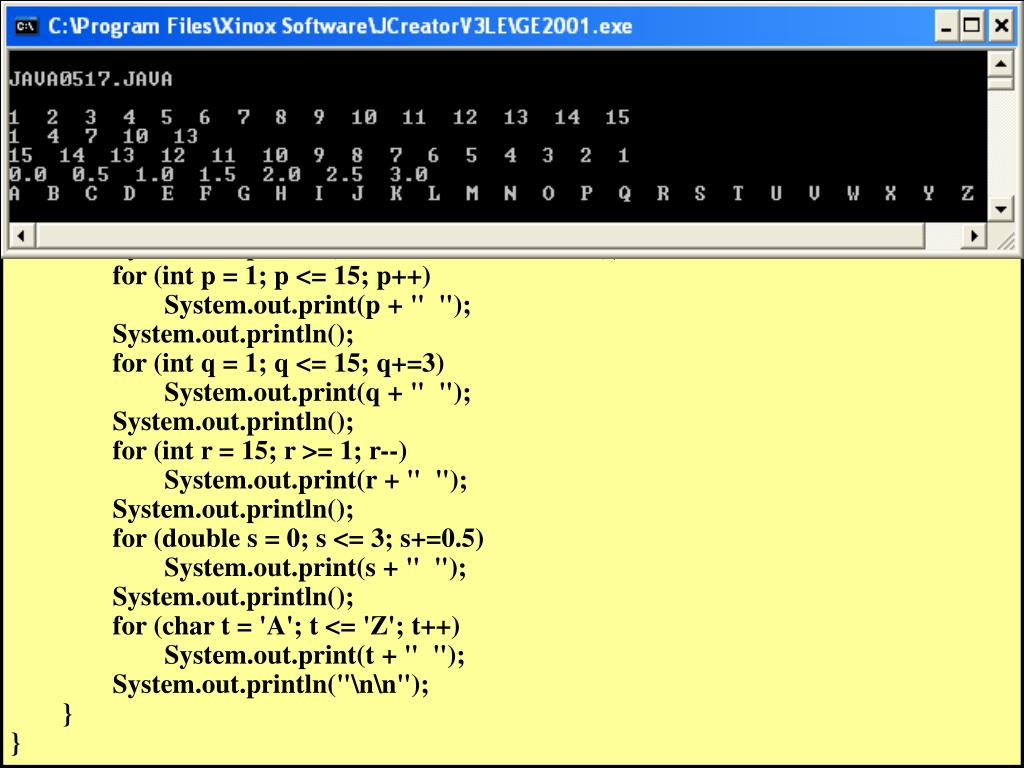
Task: Click the code line 'for (char t = 'A'; t <= 'Z'; t++)'
Action: (x=286, y=626)
